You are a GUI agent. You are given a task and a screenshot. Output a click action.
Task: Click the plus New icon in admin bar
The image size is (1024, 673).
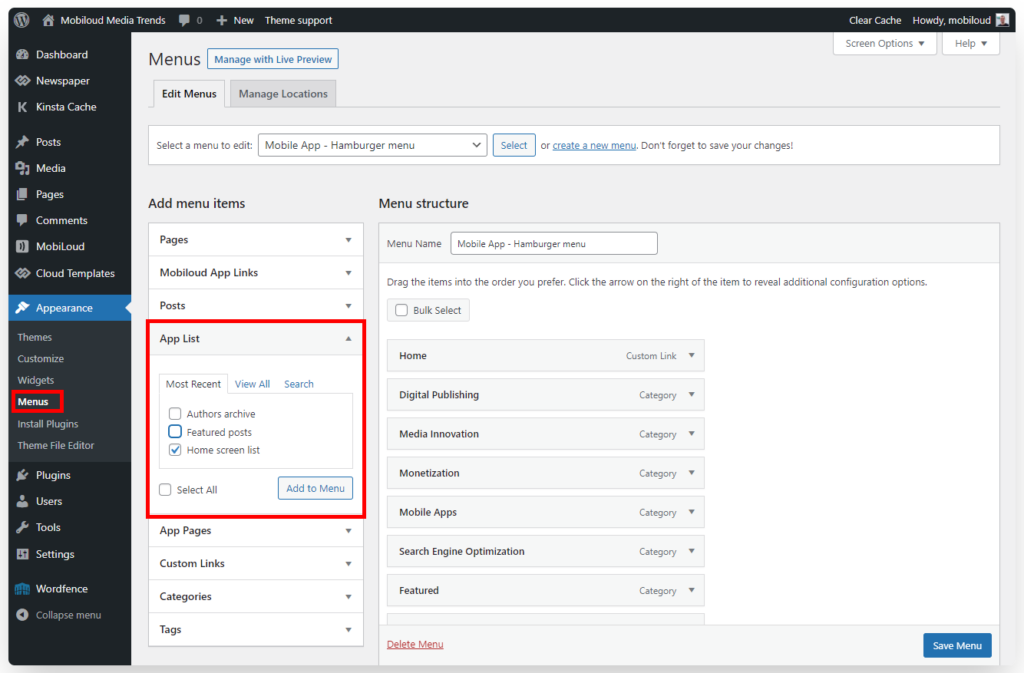[221, 20]
